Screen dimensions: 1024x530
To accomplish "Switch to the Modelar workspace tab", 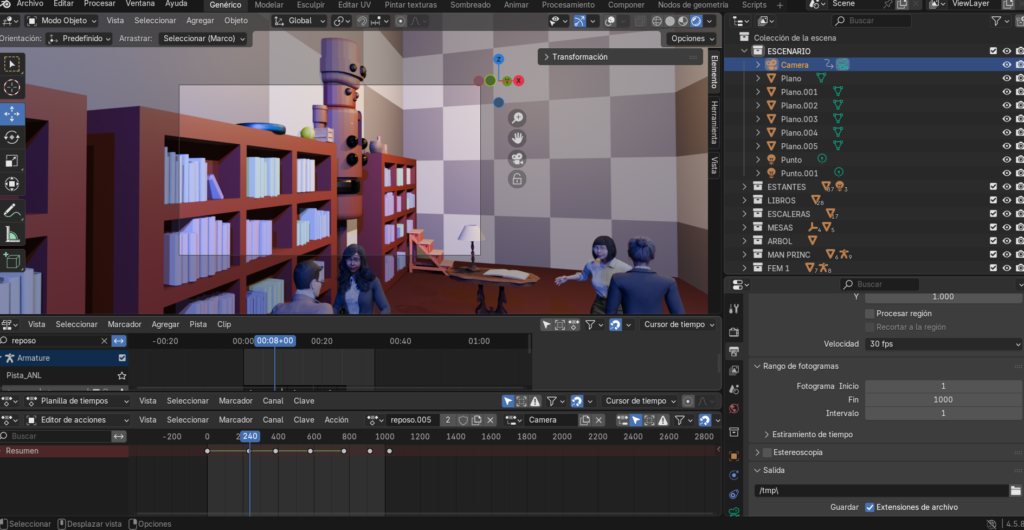I will coord(268,5).
